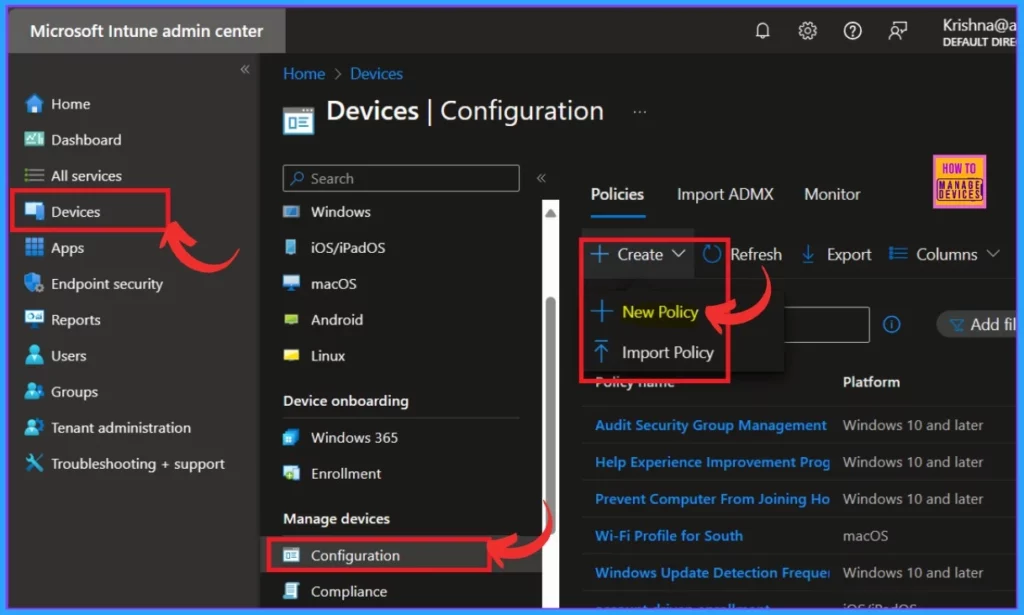Click the Devices breadcrumb link
Image resolution: width=1024 pixels, height=615 pixels.
(376, 74)
